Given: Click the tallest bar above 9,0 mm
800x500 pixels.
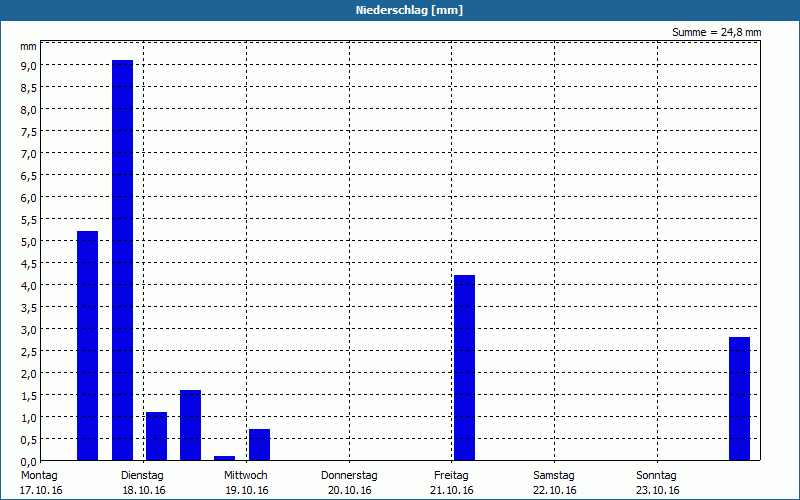Looking at the screenshot, I should tap(122, 260).
